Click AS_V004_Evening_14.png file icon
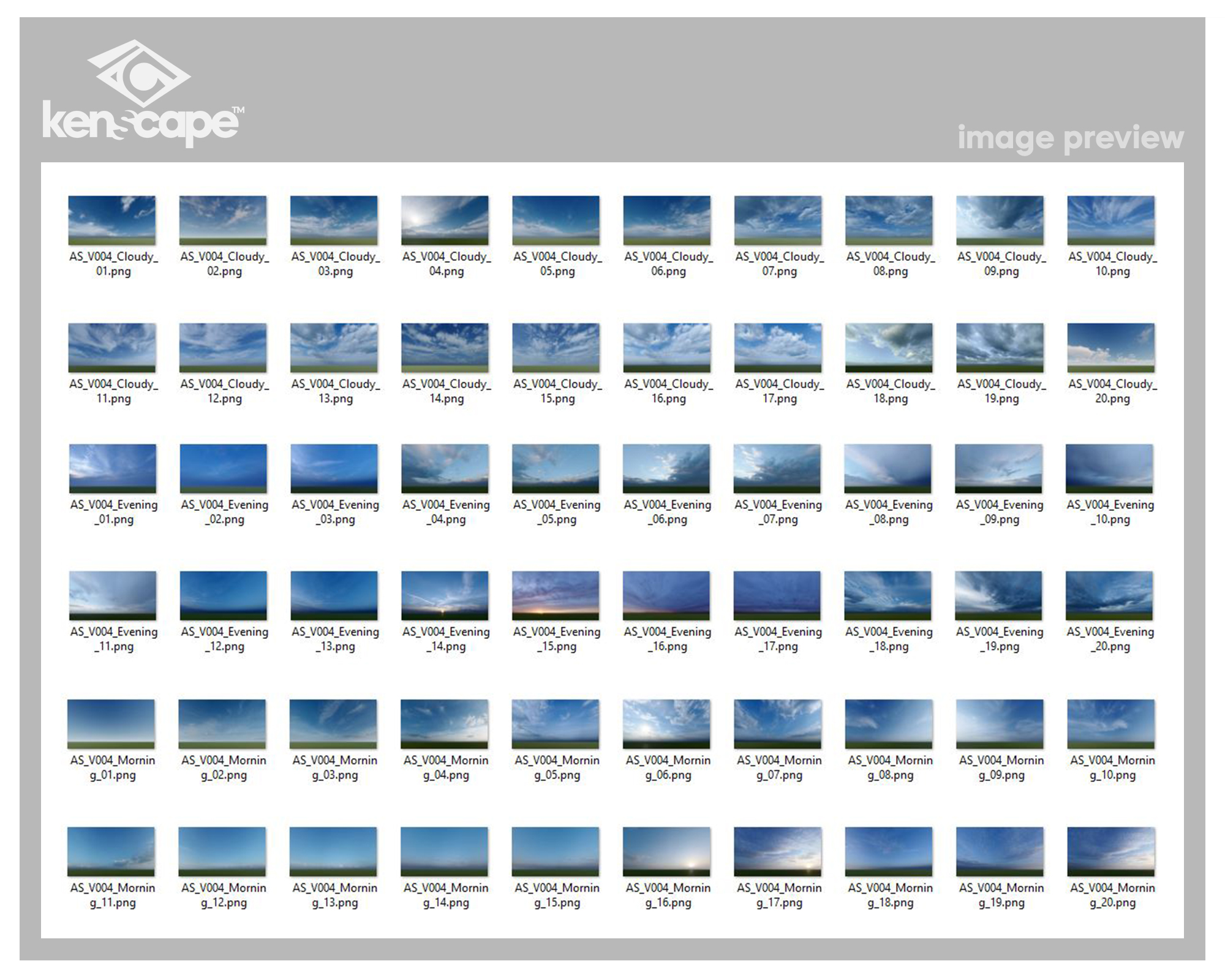The image size is (1225, 980). point(445,595)
